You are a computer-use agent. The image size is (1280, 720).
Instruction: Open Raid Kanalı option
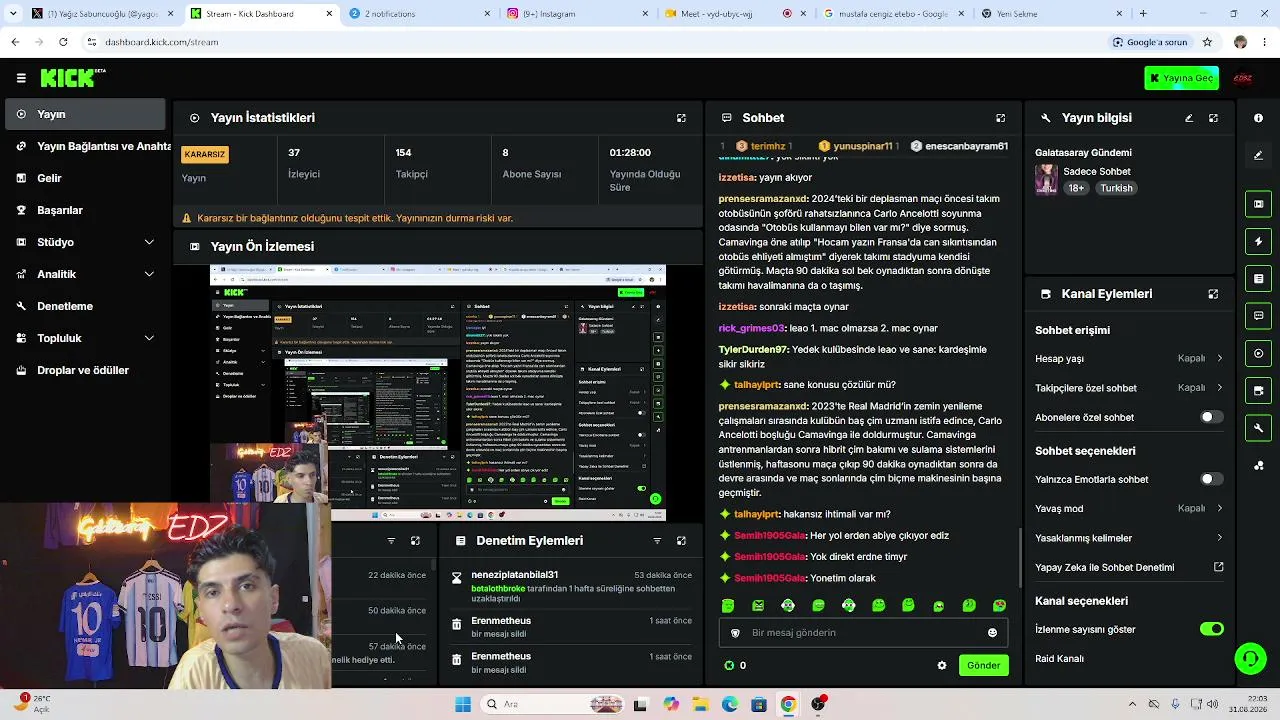pos(1130,659)
